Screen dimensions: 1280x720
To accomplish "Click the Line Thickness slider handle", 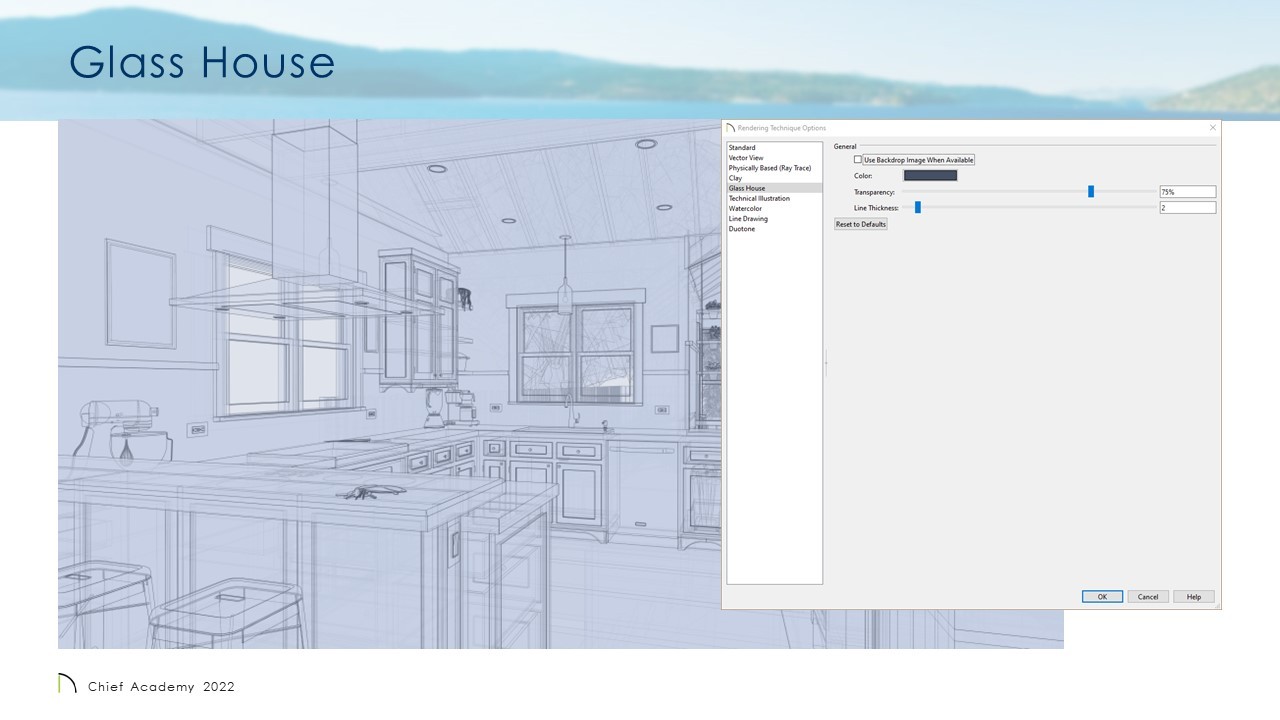I will 918,208.
